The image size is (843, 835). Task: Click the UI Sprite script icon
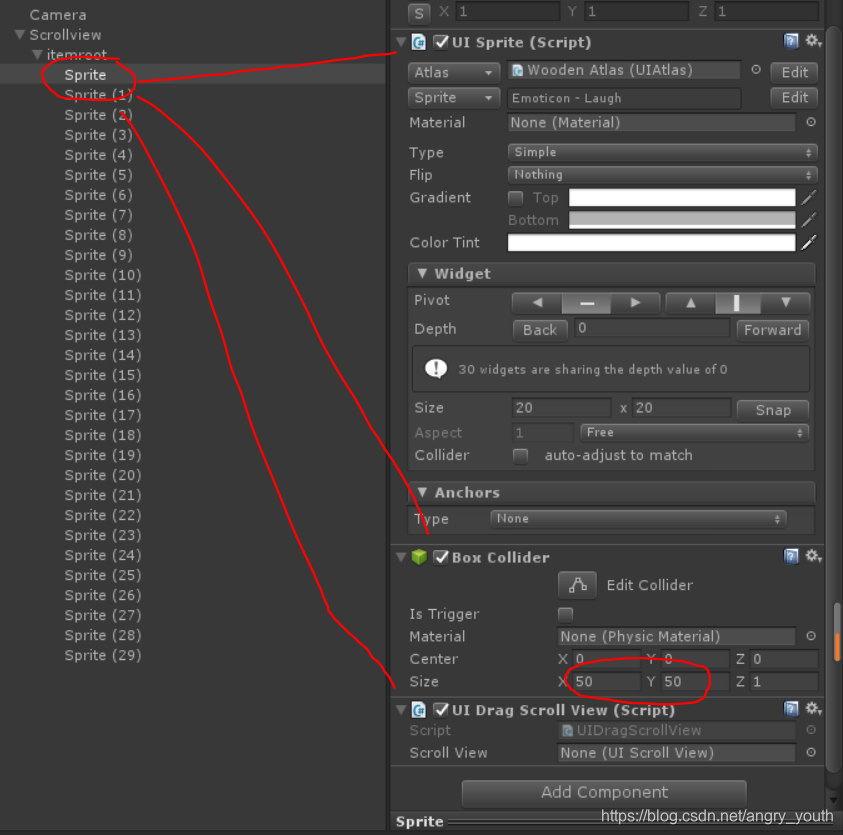[419, 42]
